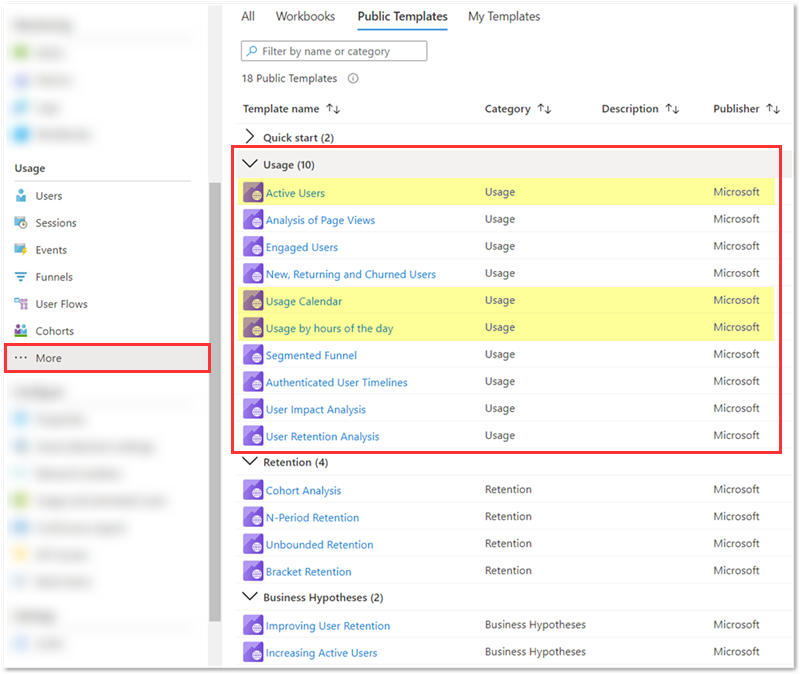Viewport: 800px width, 674px height.
Task: Click the workbook icon for Authenticated User Timelines
Action: point(253,382)
